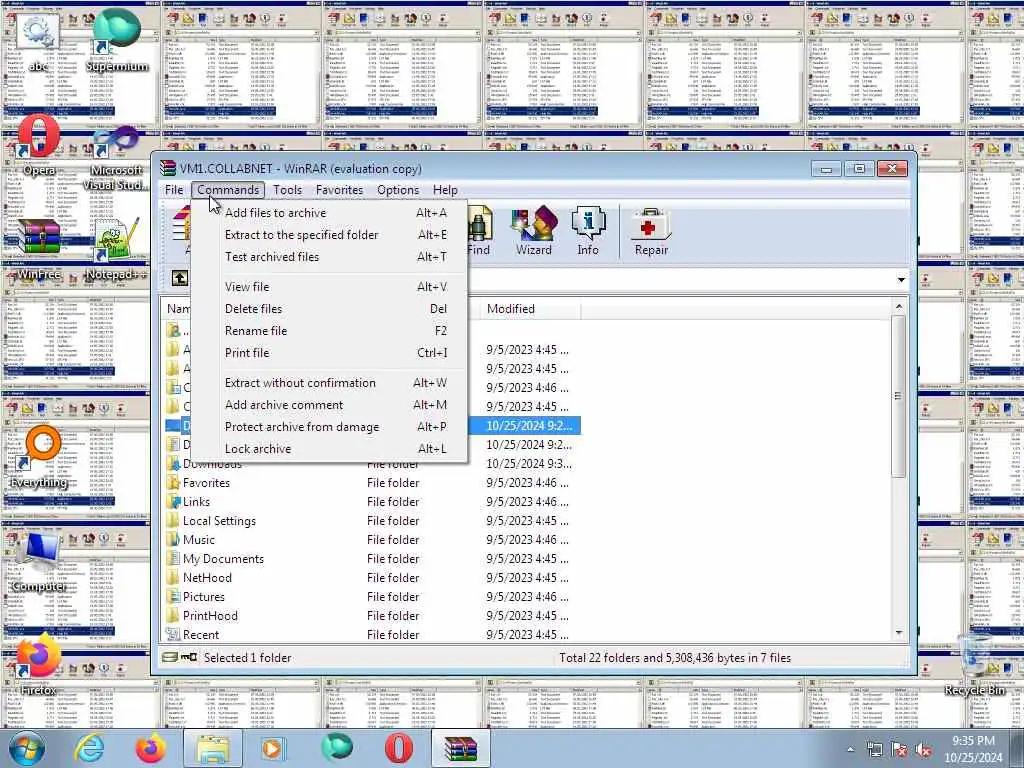Viewport: 1024px width, 768px height.
Task: Open the Firefox desktop shortcut
Action: click(x=39, y=665)
